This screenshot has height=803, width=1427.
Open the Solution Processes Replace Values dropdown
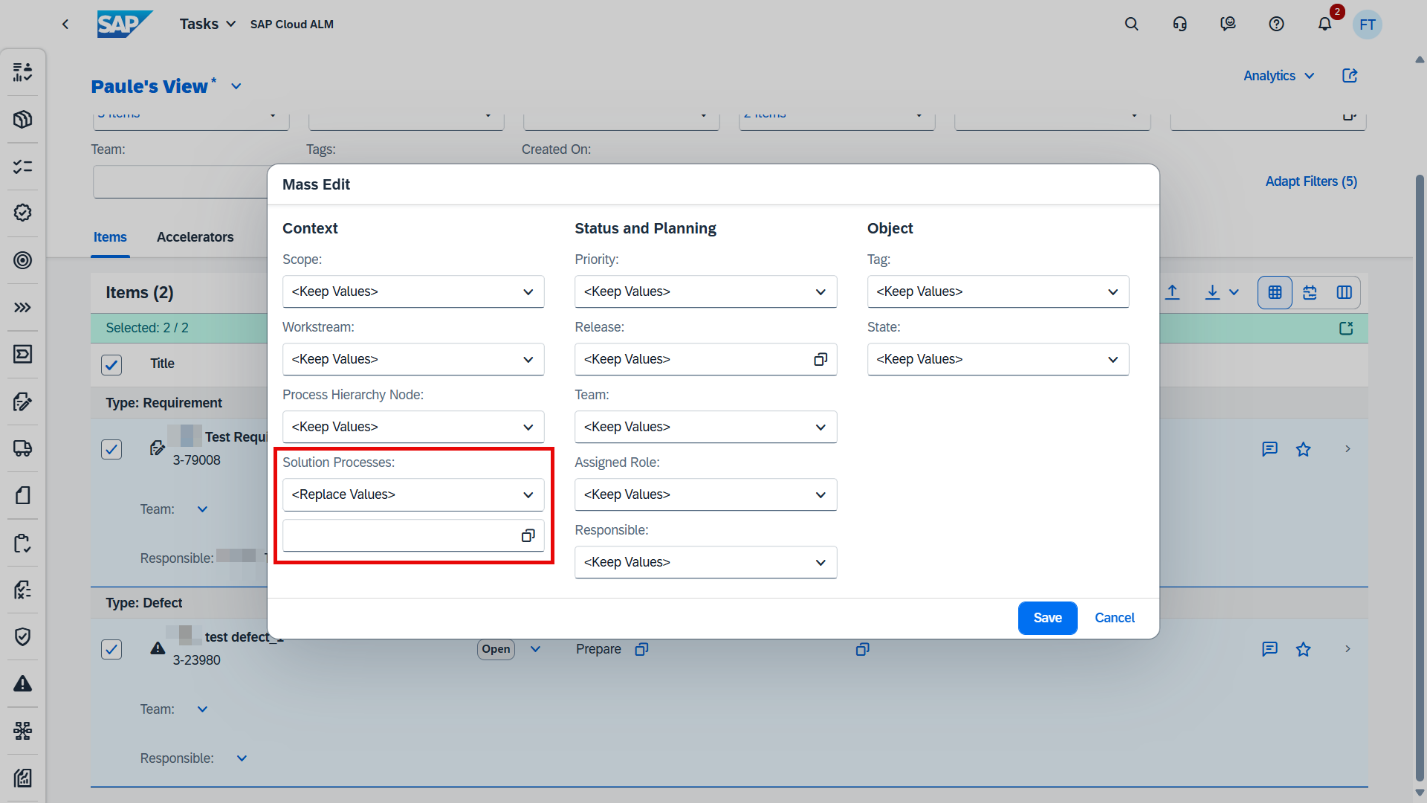click(x=413, y=494)
